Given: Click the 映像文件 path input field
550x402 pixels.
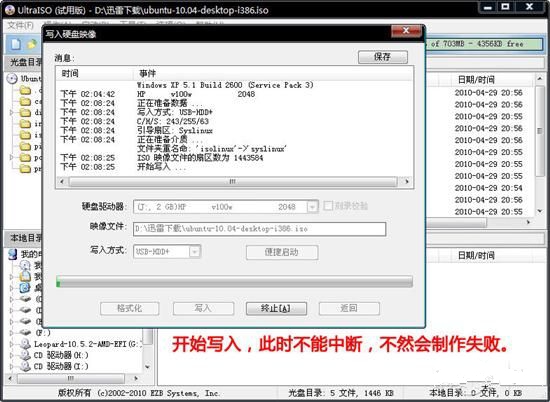Looking at the screenshot, I should 260,229.
